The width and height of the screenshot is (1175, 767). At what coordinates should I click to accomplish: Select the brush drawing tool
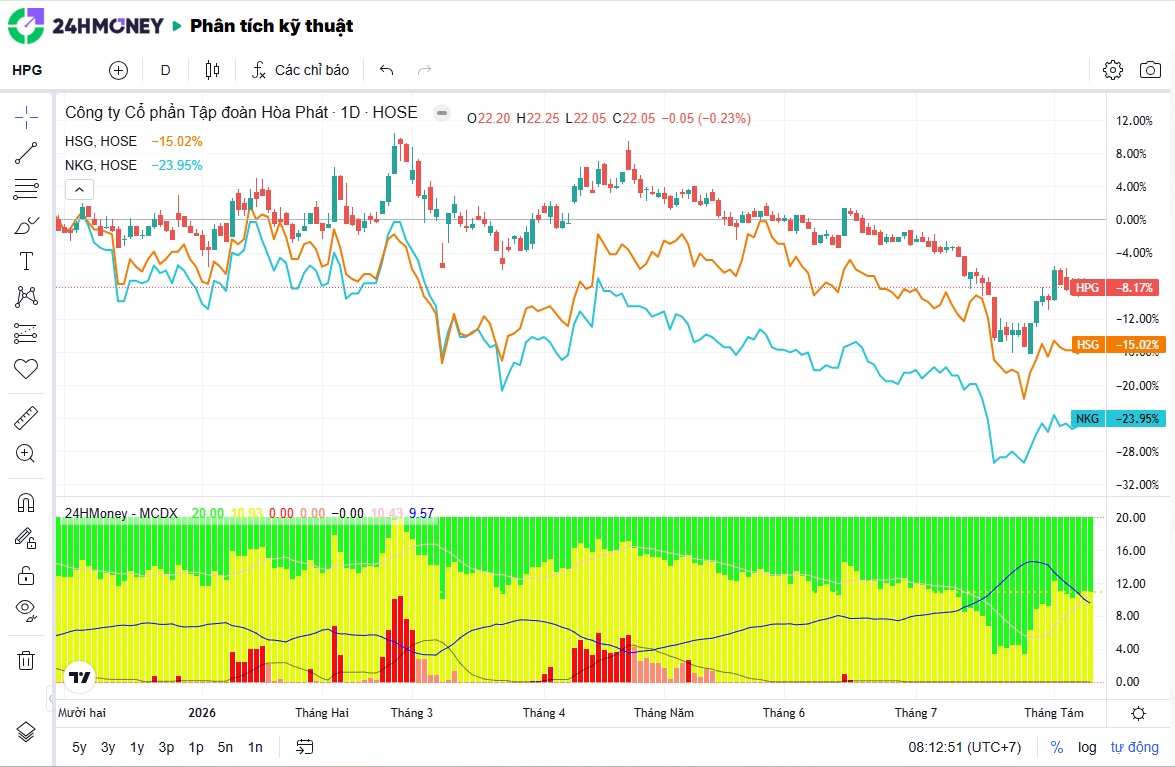(26, 225)
